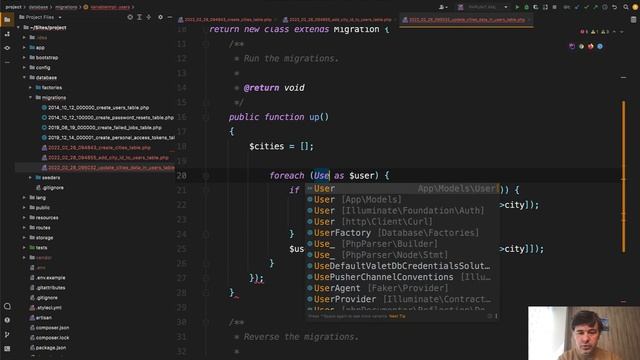Open file in Safari browser icon
640x360 pixels.
(x=600, y=47)
